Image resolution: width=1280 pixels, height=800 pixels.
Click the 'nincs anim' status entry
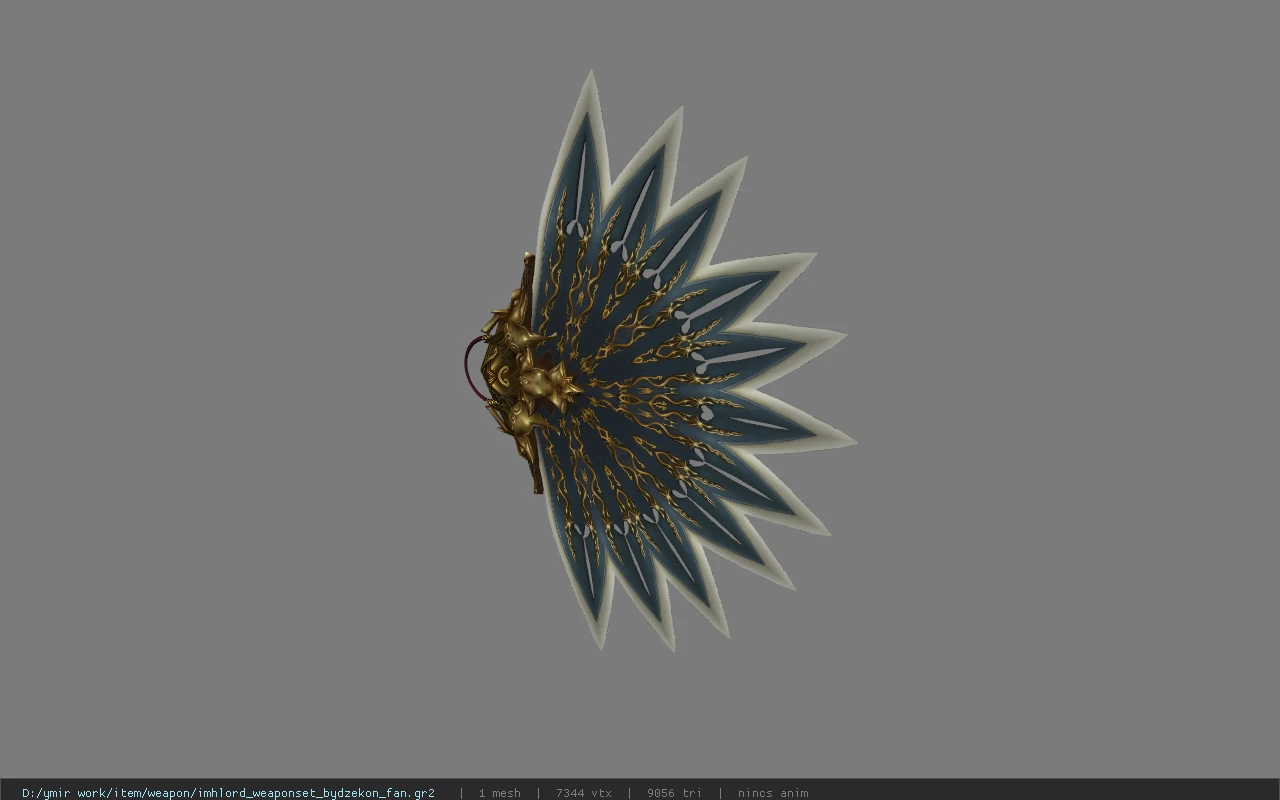773,793
